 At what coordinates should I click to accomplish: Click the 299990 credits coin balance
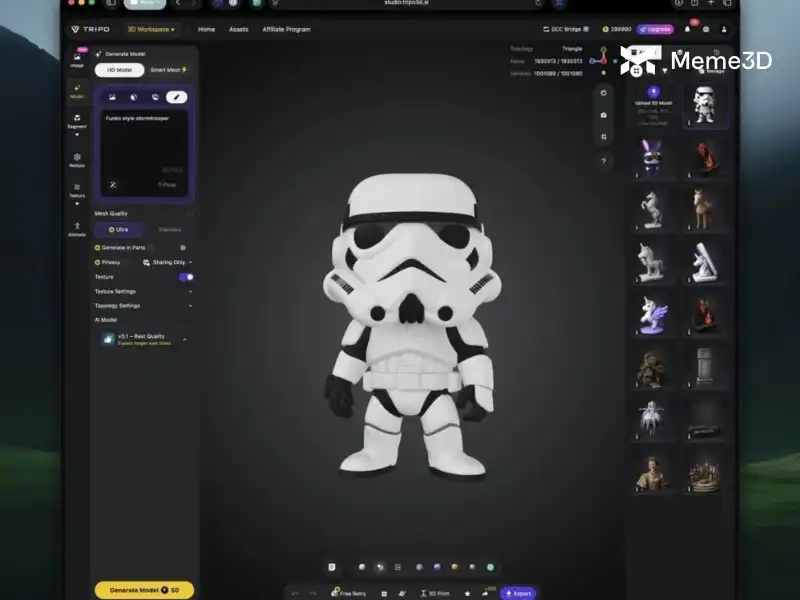[617, 29]
